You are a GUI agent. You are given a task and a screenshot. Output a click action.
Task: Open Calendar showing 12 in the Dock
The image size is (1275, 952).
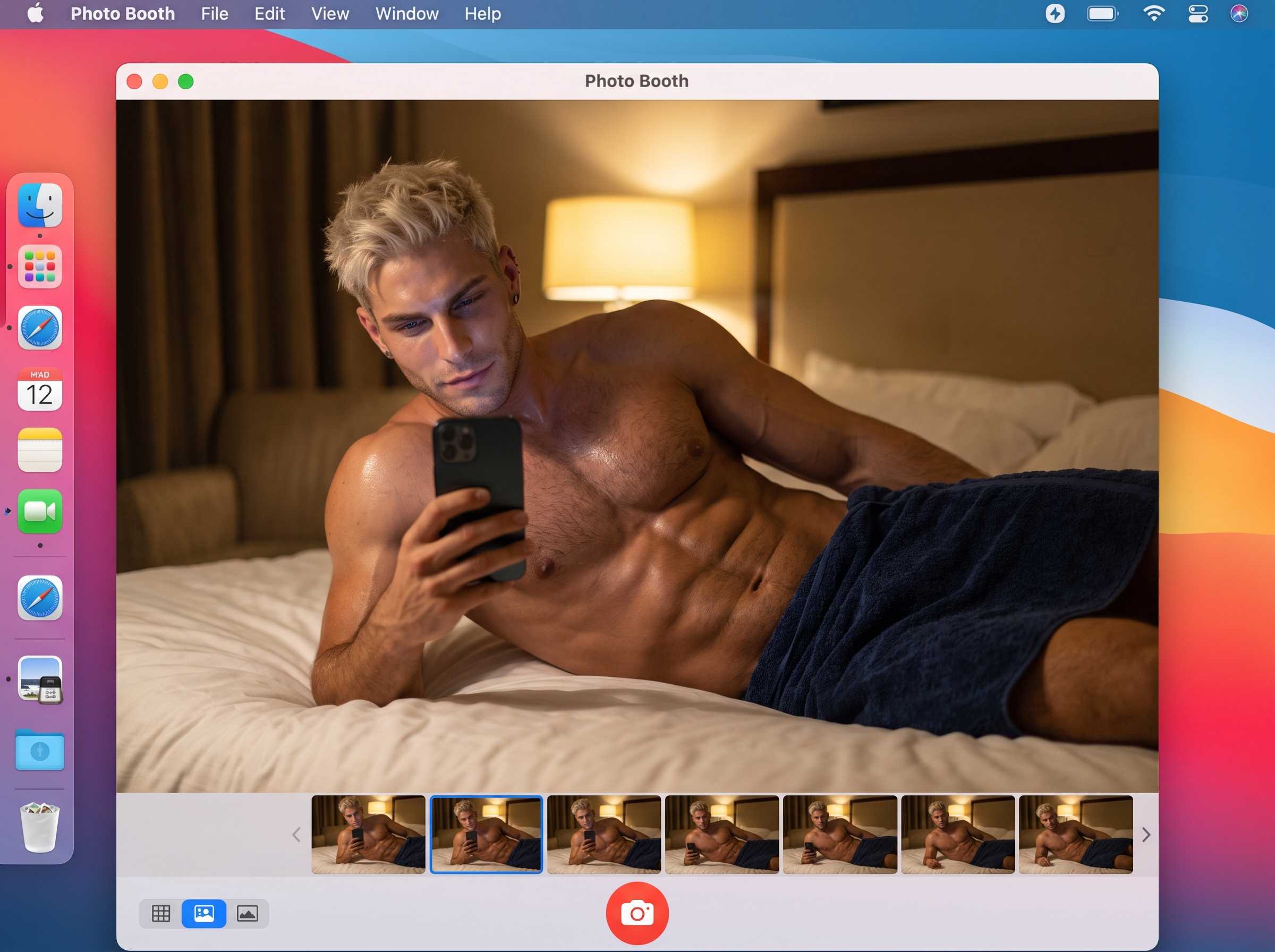coord(40,389)
